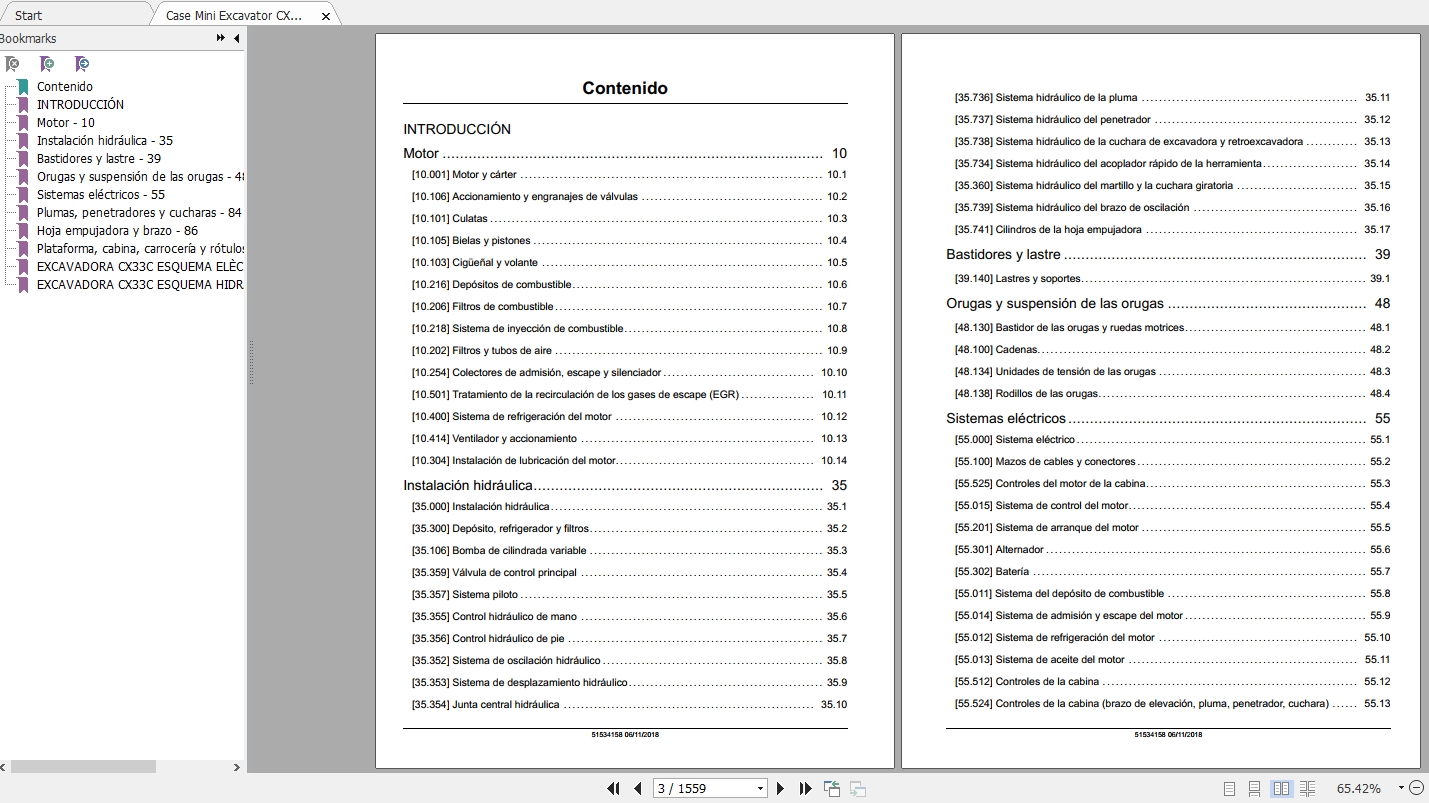Click the [55.302] Batería entry
This screenshot has width=1429, height=803.
[1172, 572]
